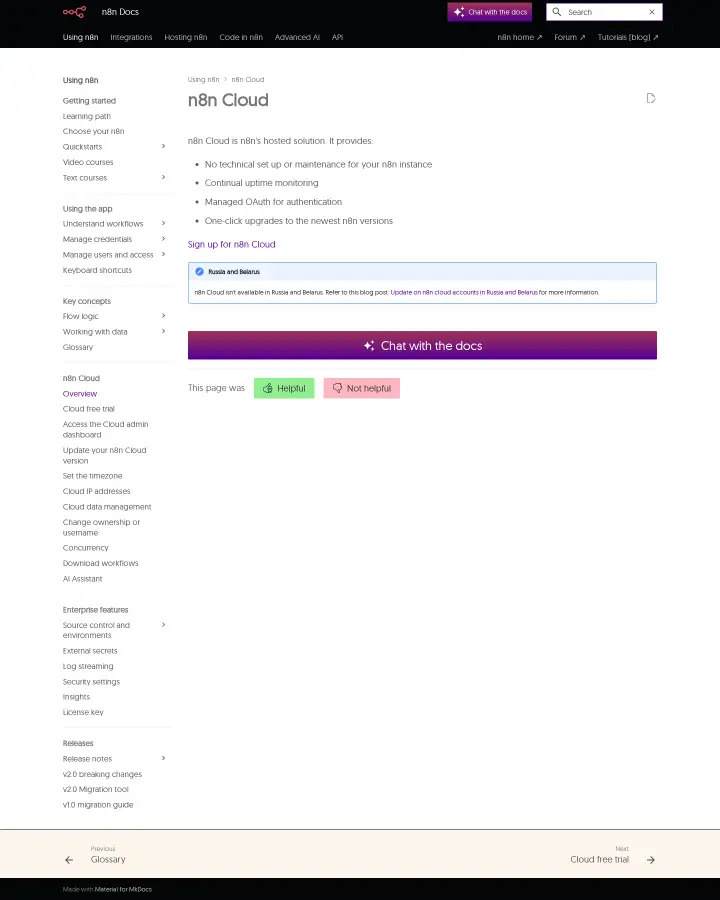This screenshot has width=720, height=900.
Task: Open the Tutorials (blog) link
Action: click(x=628, y=37)
